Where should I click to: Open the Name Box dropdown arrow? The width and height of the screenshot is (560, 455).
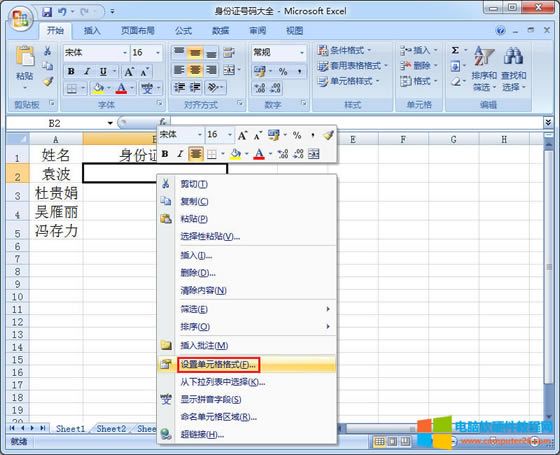(110, 123)
